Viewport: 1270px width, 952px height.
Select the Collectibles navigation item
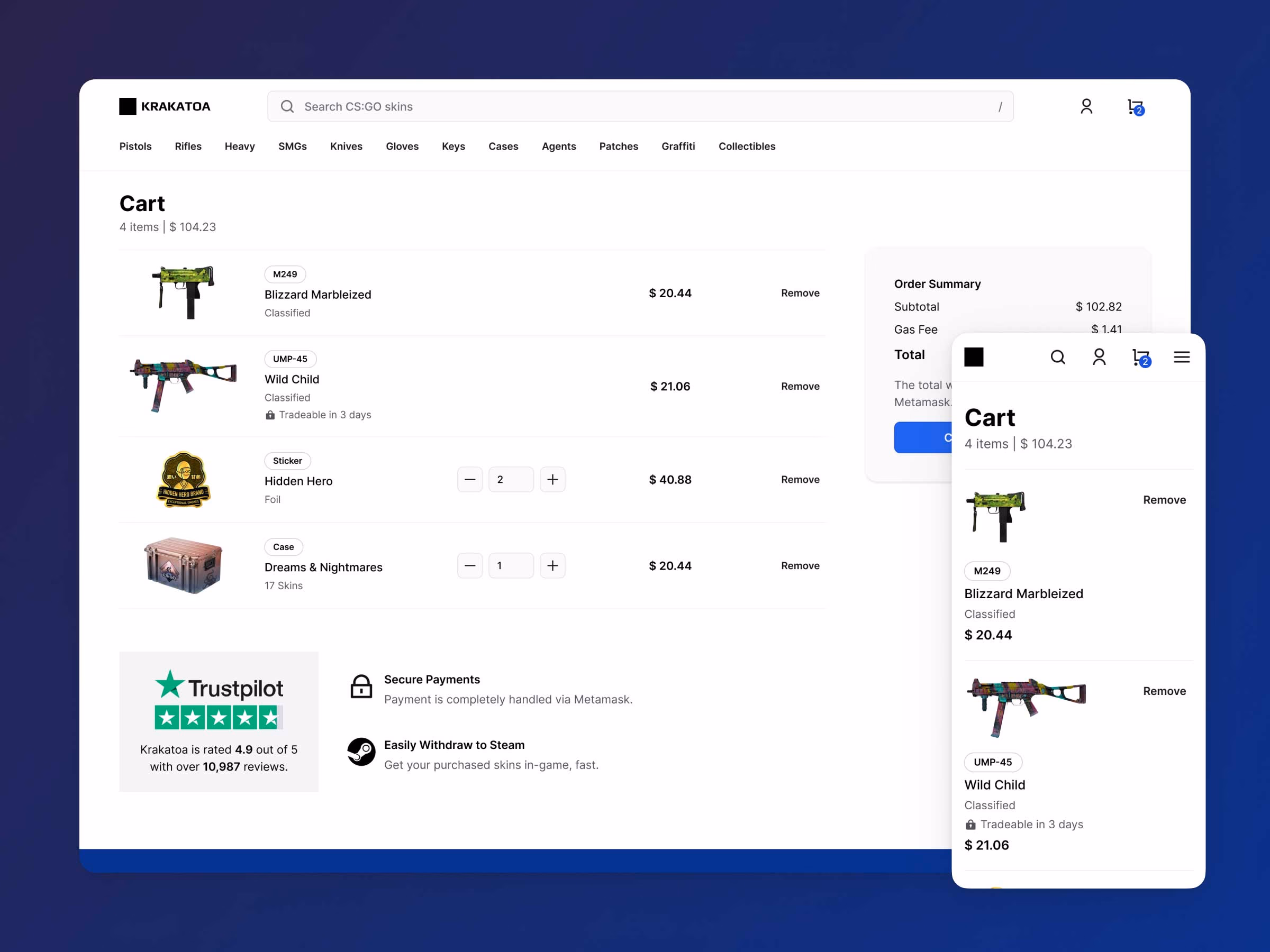(746, 147)
